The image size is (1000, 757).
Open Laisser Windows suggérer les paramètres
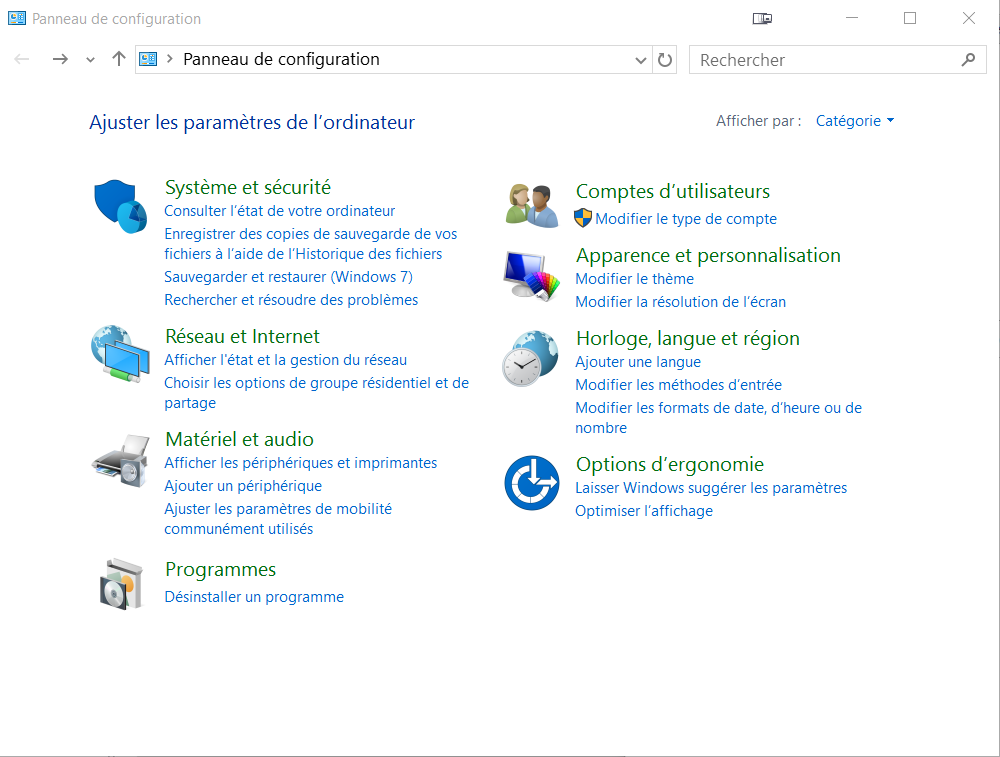pyautogui.click(x=710, y=488)
